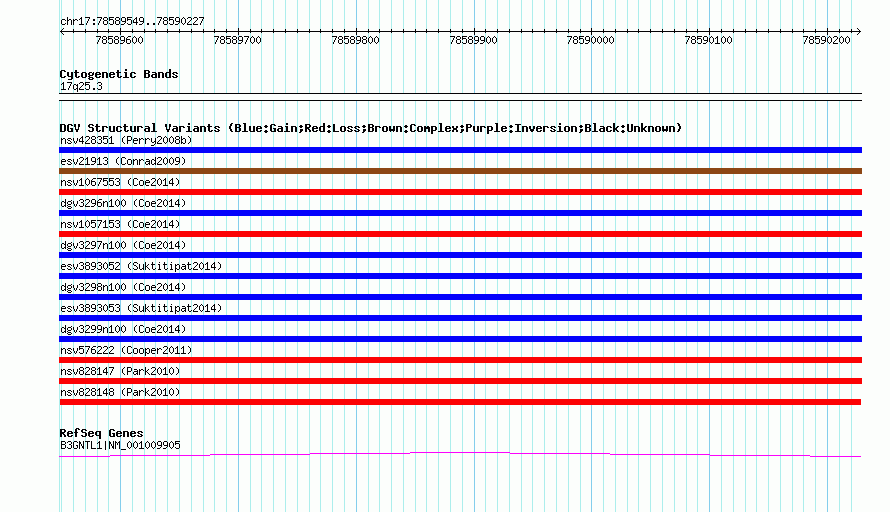This screenshot has width=890, height=512.
Task: Click the blue gain bar of dgv3298n100
Action: 460,297
